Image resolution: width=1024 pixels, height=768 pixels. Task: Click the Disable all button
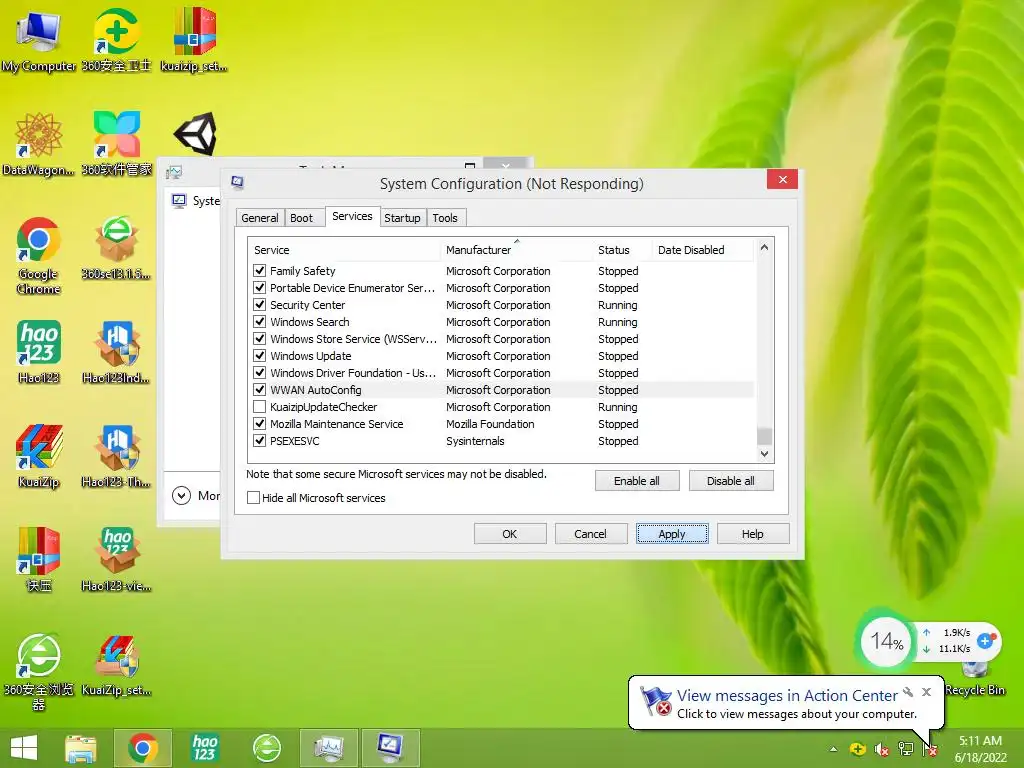pyautogui.click(x=731, y=481)
